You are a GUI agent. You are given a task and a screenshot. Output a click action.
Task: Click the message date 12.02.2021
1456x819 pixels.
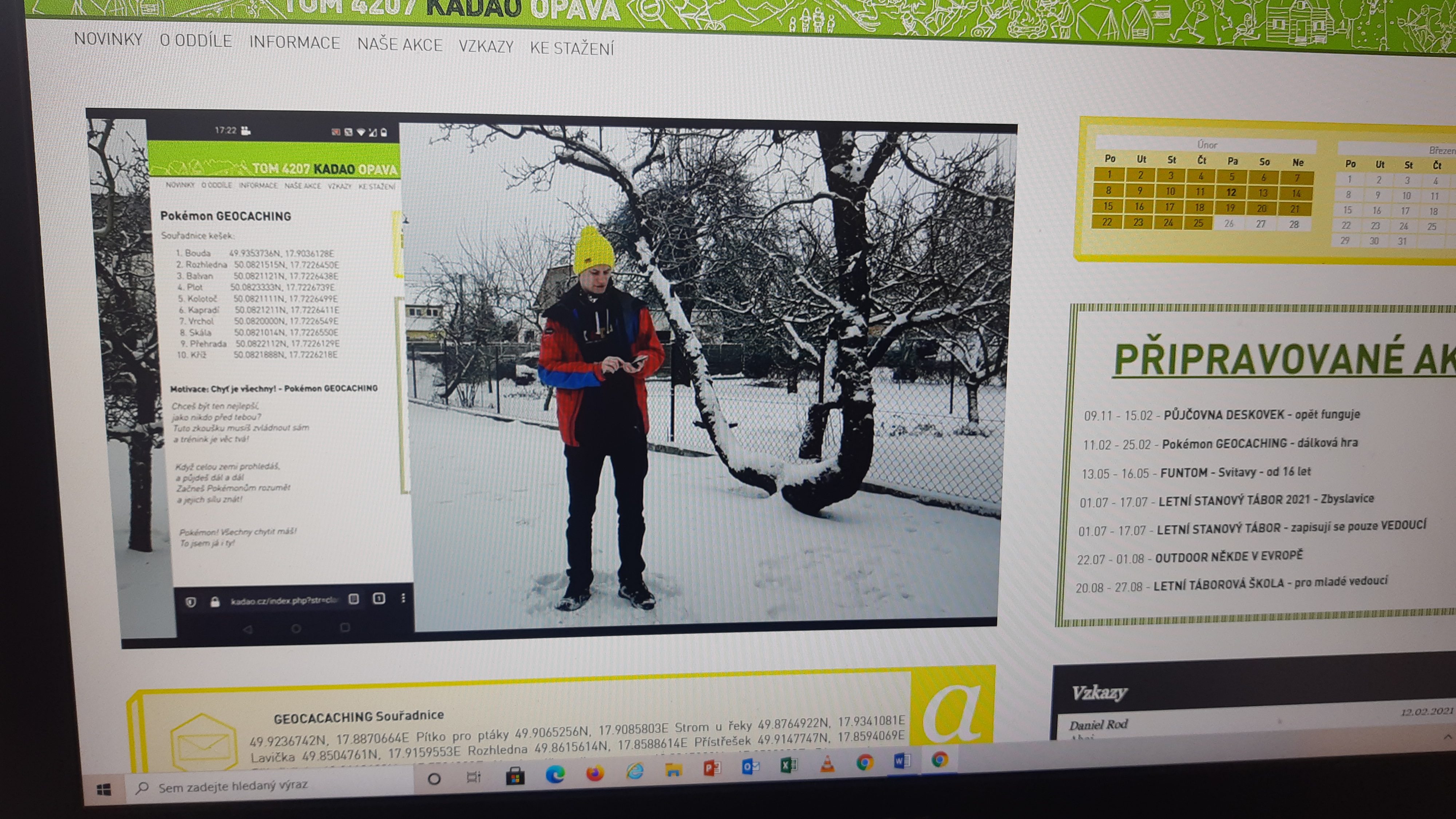point(1427,712)
